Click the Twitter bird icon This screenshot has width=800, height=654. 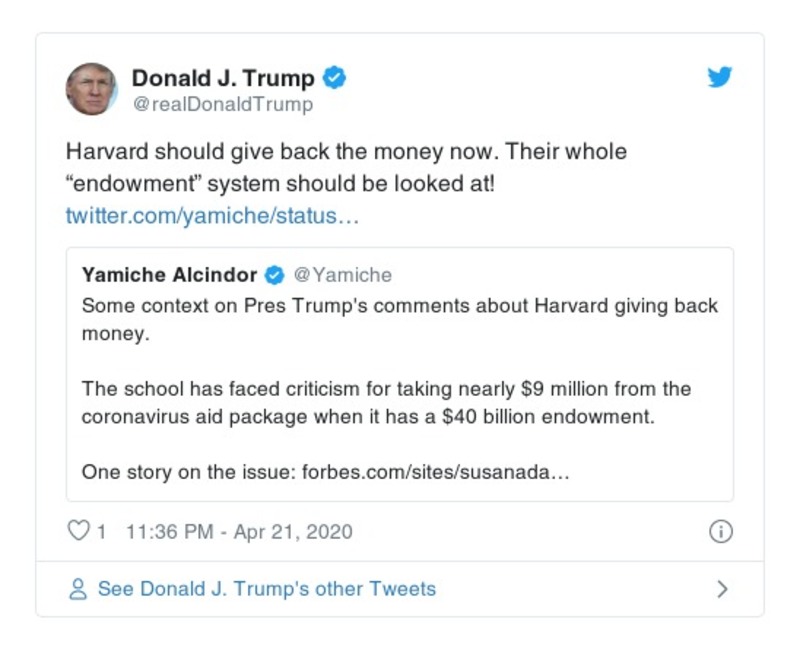click(x=719, y=75)
